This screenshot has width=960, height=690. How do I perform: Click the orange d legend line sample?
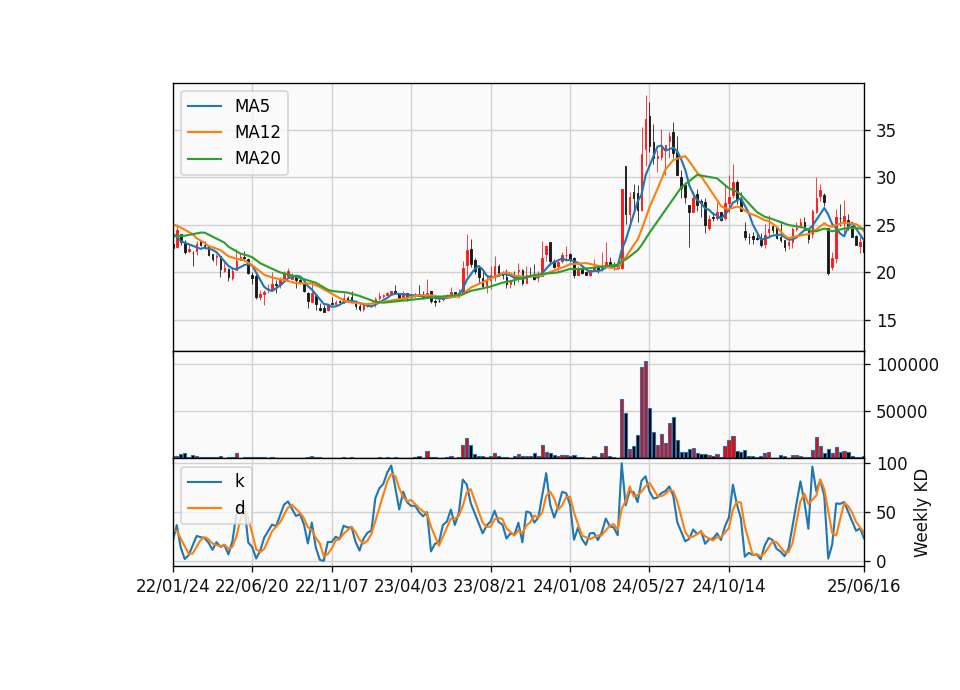click(x=204, y=508)
